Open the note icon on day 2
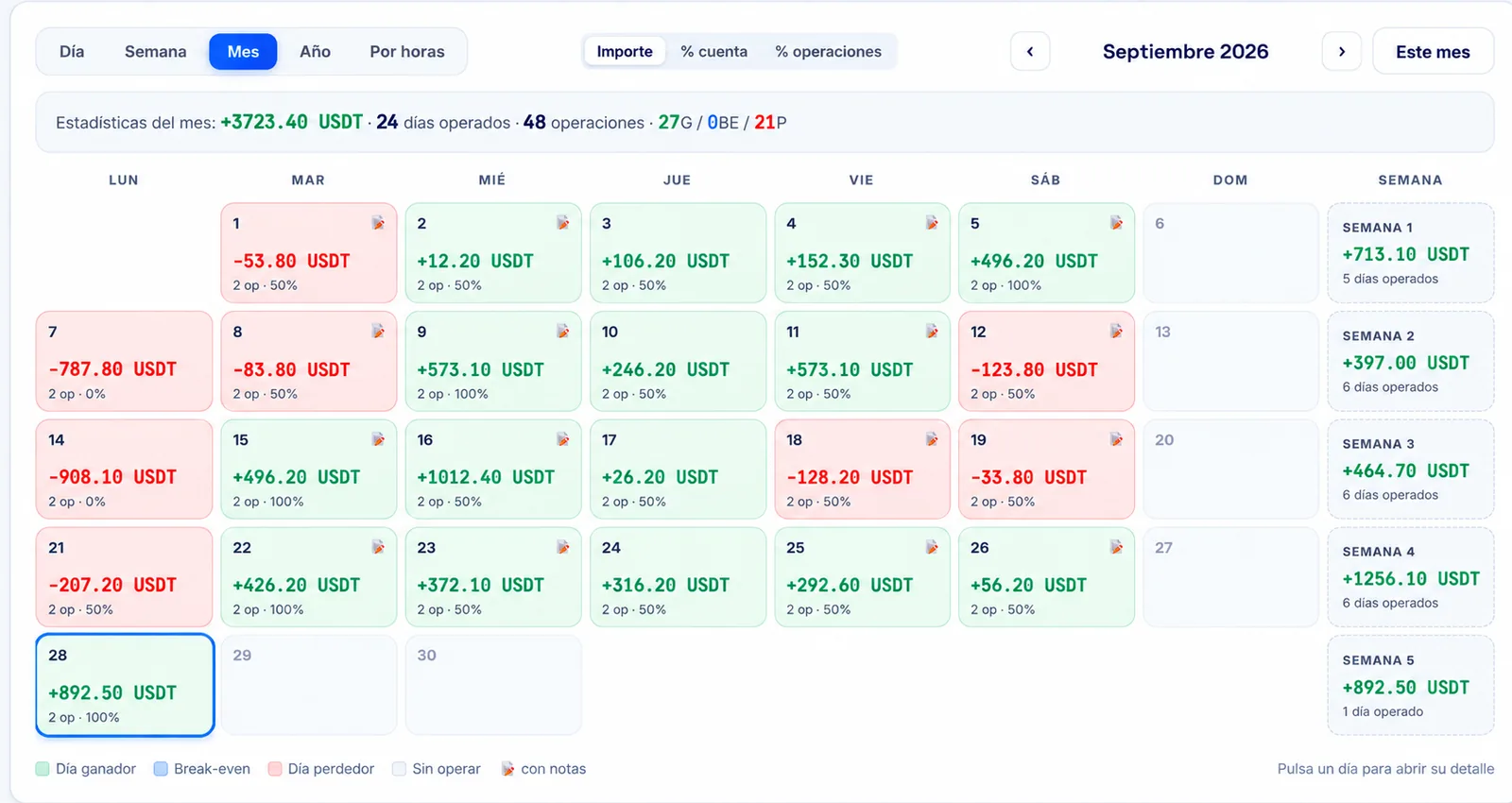This screenshot has width=1512, height=803. 562,223
